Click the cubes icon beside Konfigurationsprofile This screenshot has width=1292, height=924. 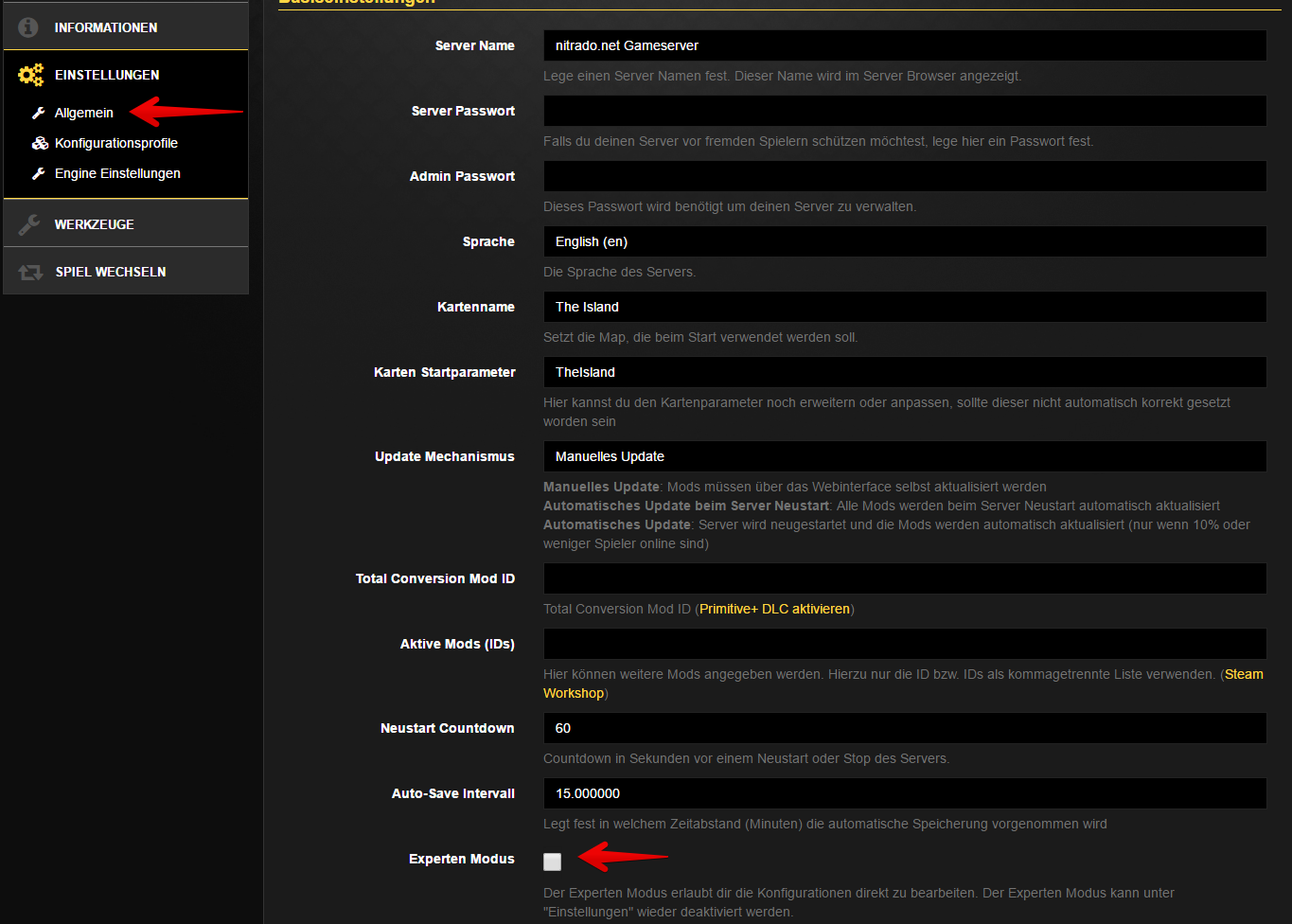coord(40,143)
